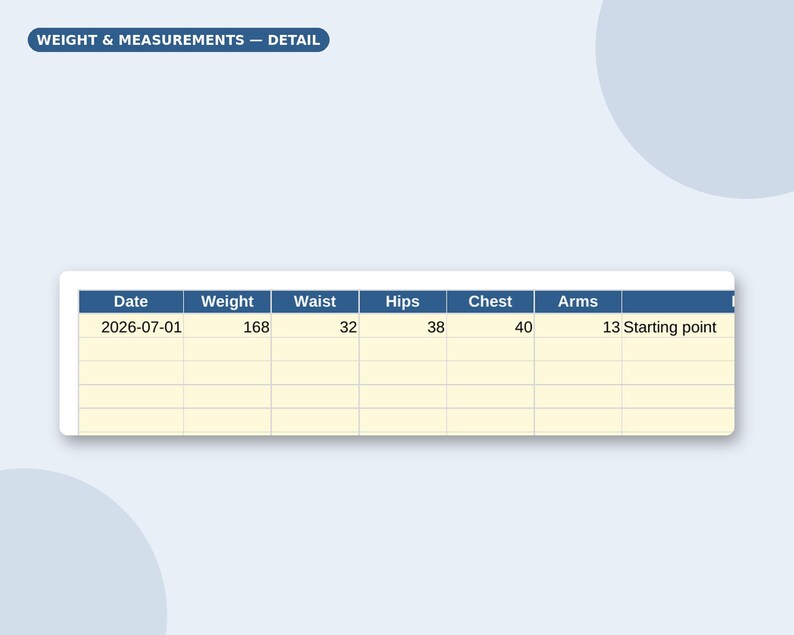Click the Chest column header

point(490,301)
